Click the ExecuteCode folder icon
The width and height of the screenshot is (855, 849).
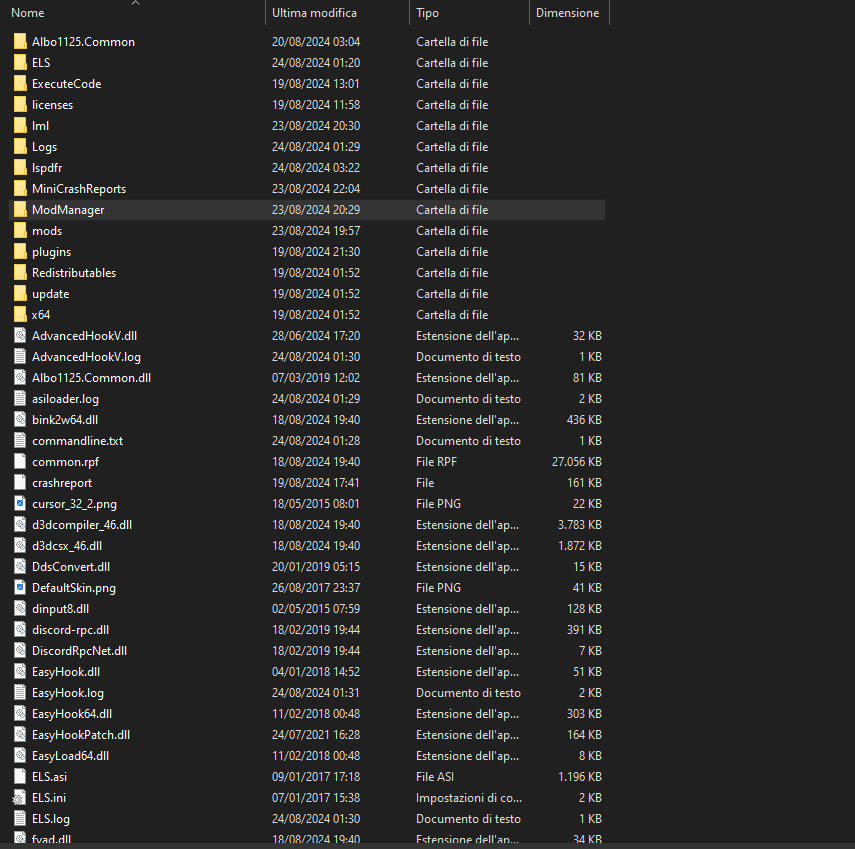[x=20, y=84]
